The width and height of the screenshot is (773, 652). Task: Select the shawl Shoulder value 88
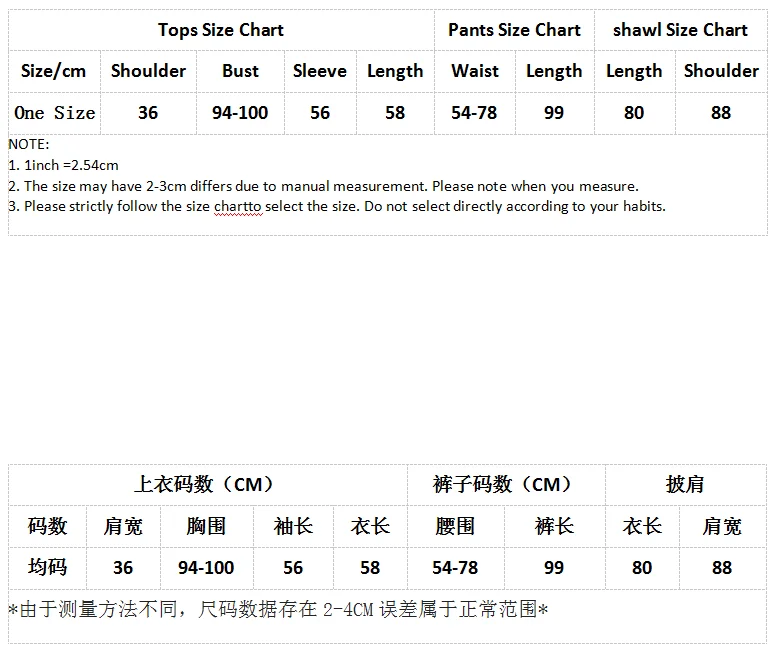tap(721, 113)
